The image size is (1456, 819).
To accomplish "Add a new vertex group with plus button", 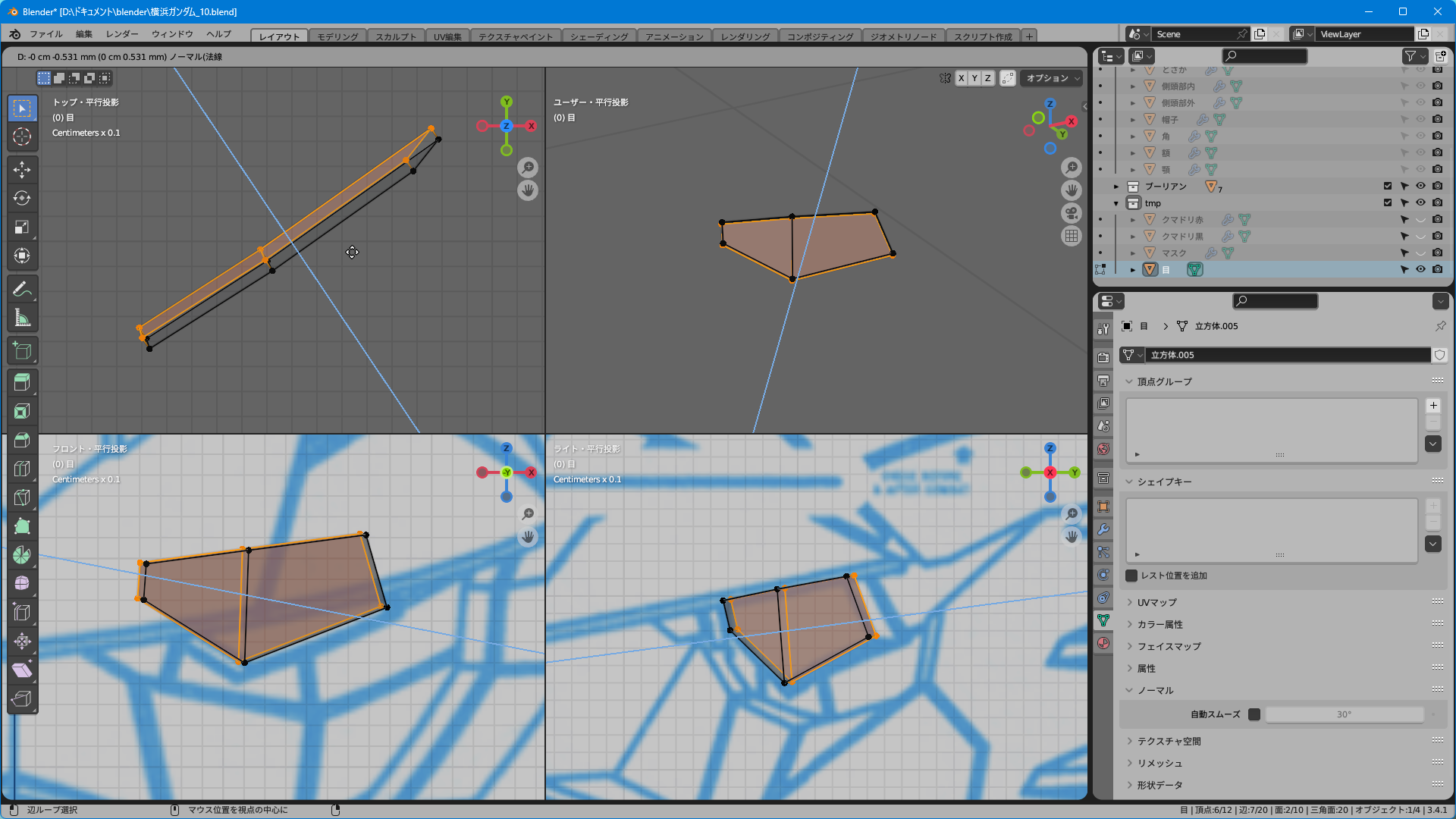I will tap(1432, 406).
